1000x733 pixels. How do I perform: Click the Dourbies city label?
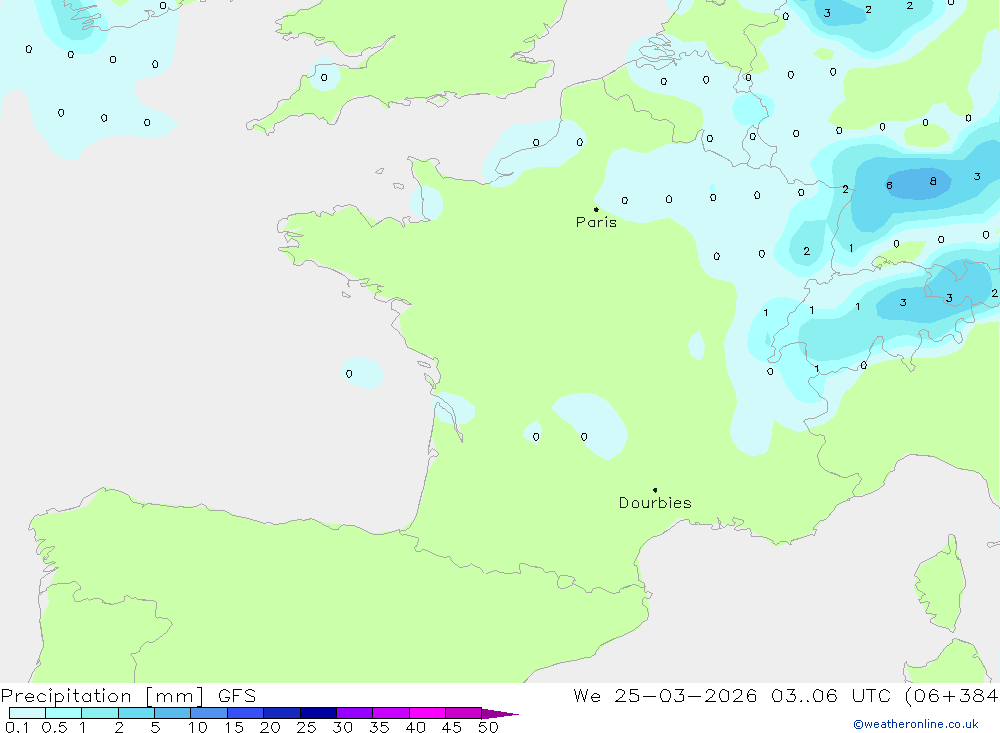tap(655, 503)
